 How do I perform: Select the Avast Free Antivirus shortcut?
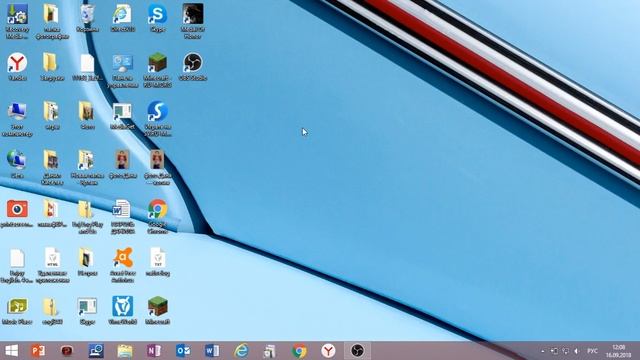click(122, 265)
